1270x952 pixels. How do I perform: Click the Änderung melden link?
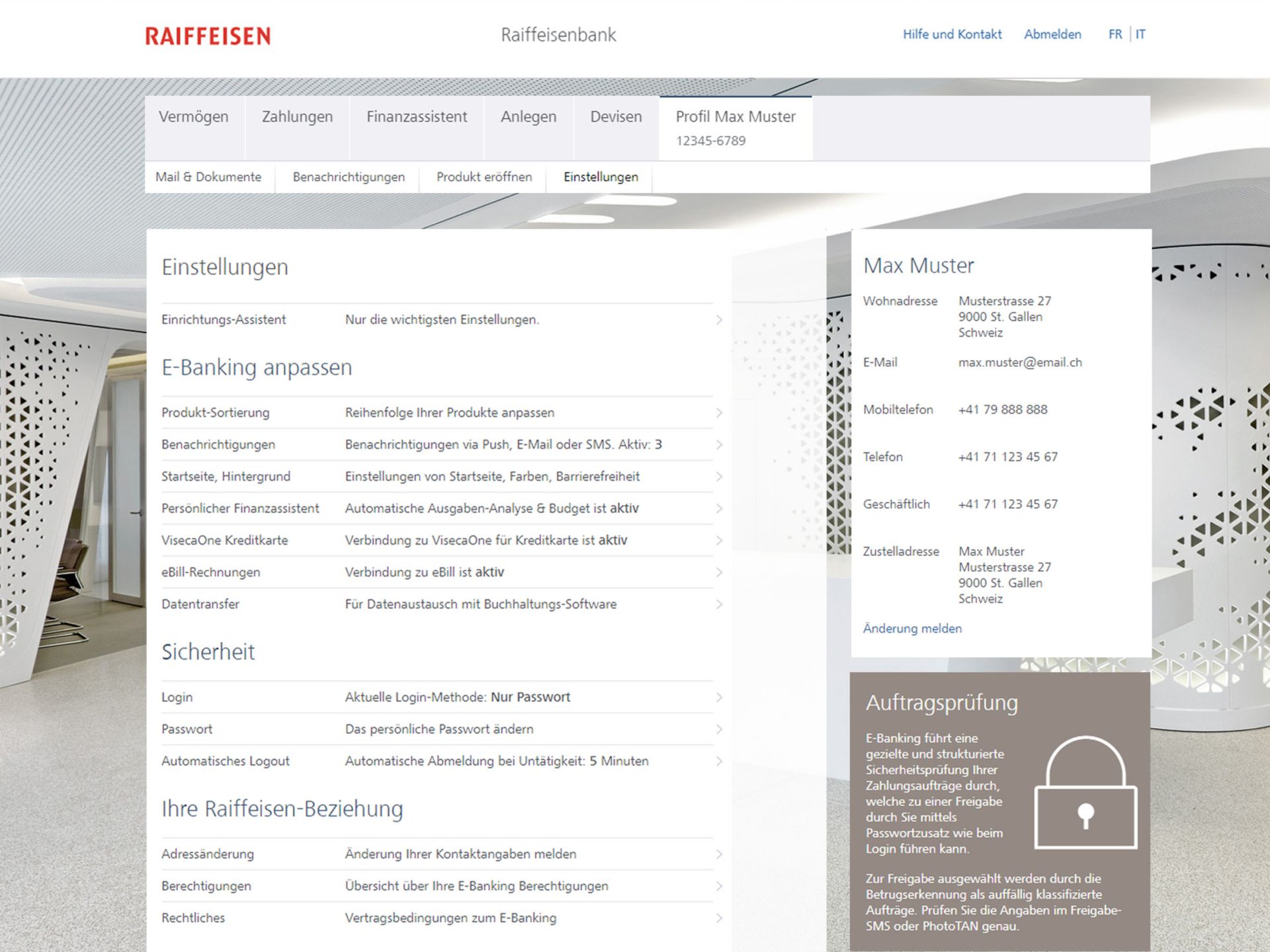click(912, 628)
